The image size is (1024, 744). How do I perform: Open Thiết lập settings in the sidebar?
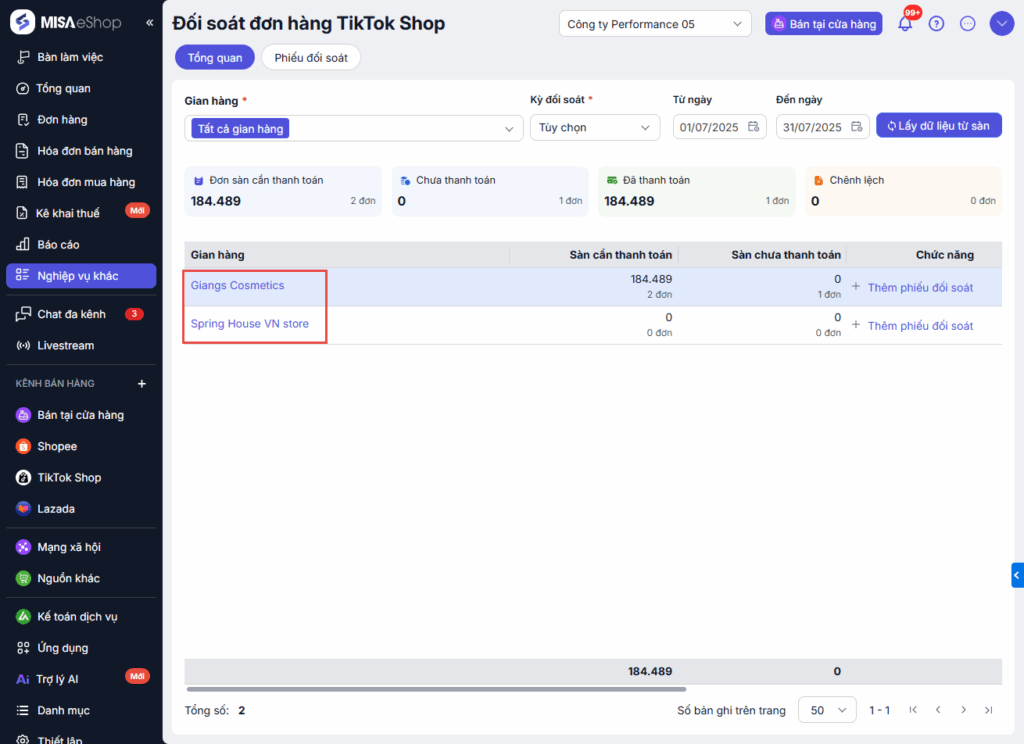tap(59, 739)
